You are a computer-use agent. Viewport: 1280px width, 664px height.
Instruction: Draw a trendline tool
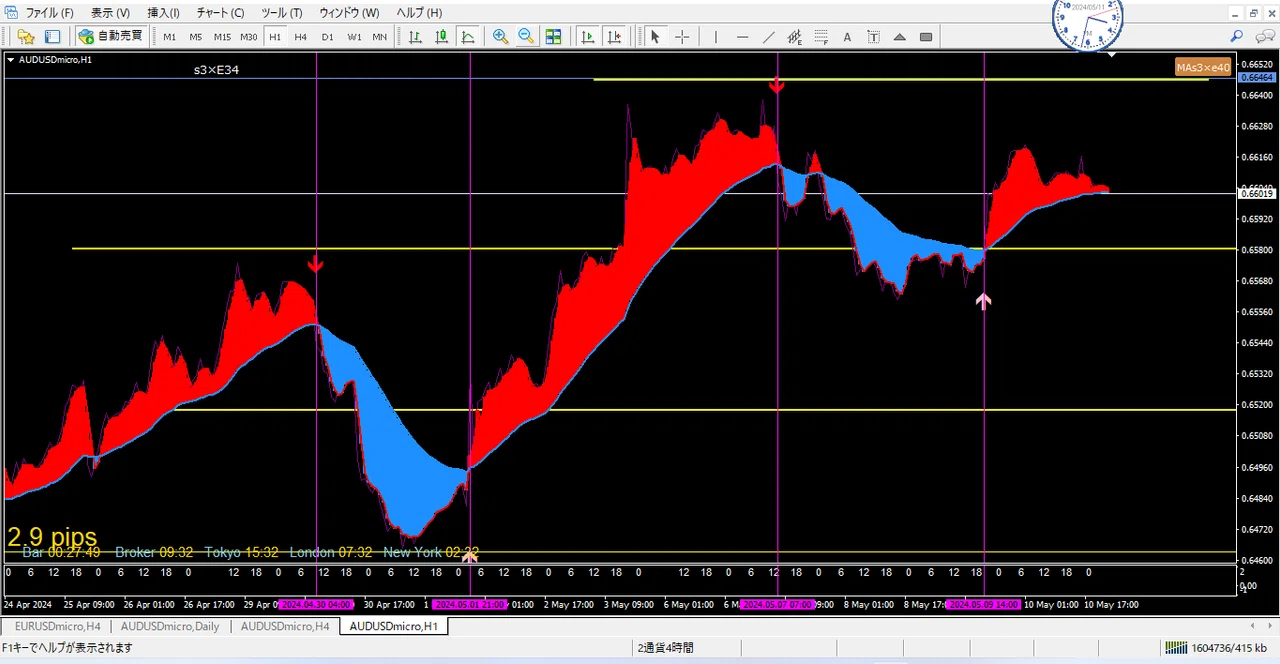point(768,36)
